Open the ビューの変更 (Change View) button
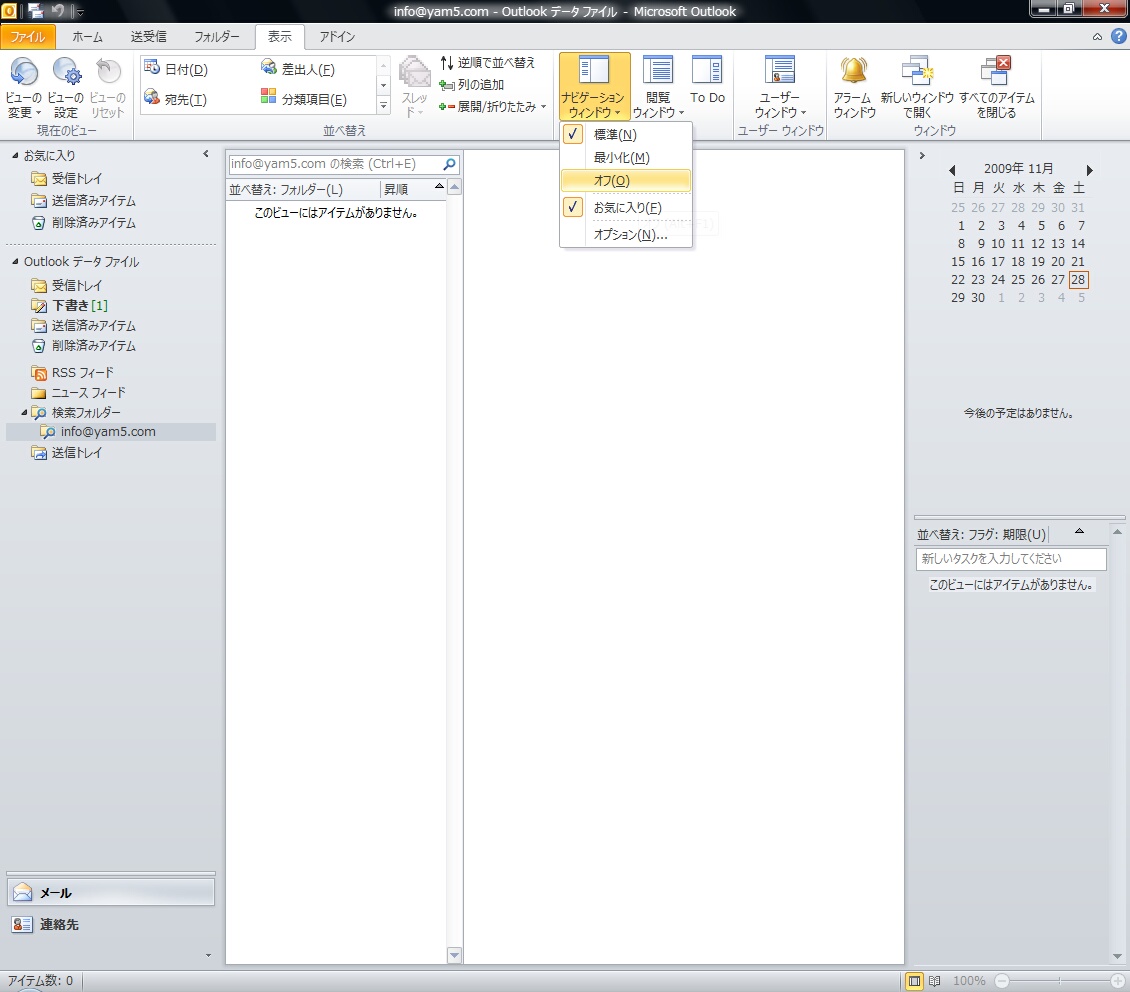The height and width of the screenshot is (992, 1130). (24, 86)
